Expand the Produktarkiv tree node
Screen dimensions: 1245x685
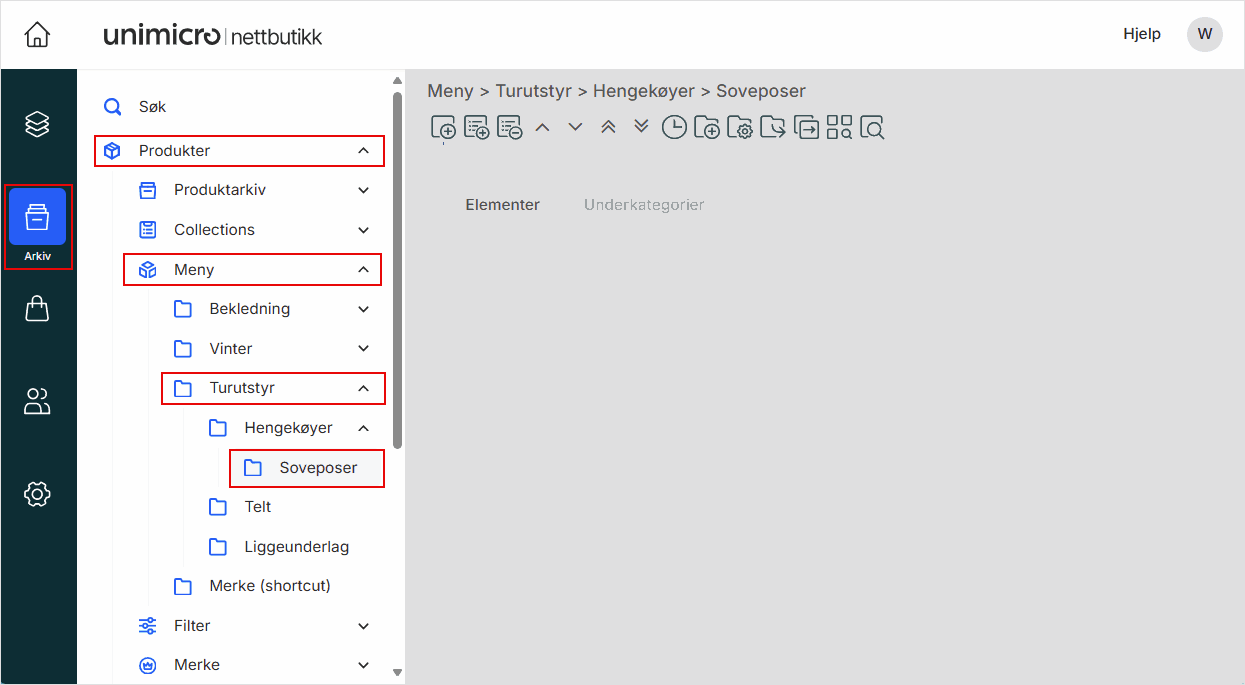[x=363, y=190]
